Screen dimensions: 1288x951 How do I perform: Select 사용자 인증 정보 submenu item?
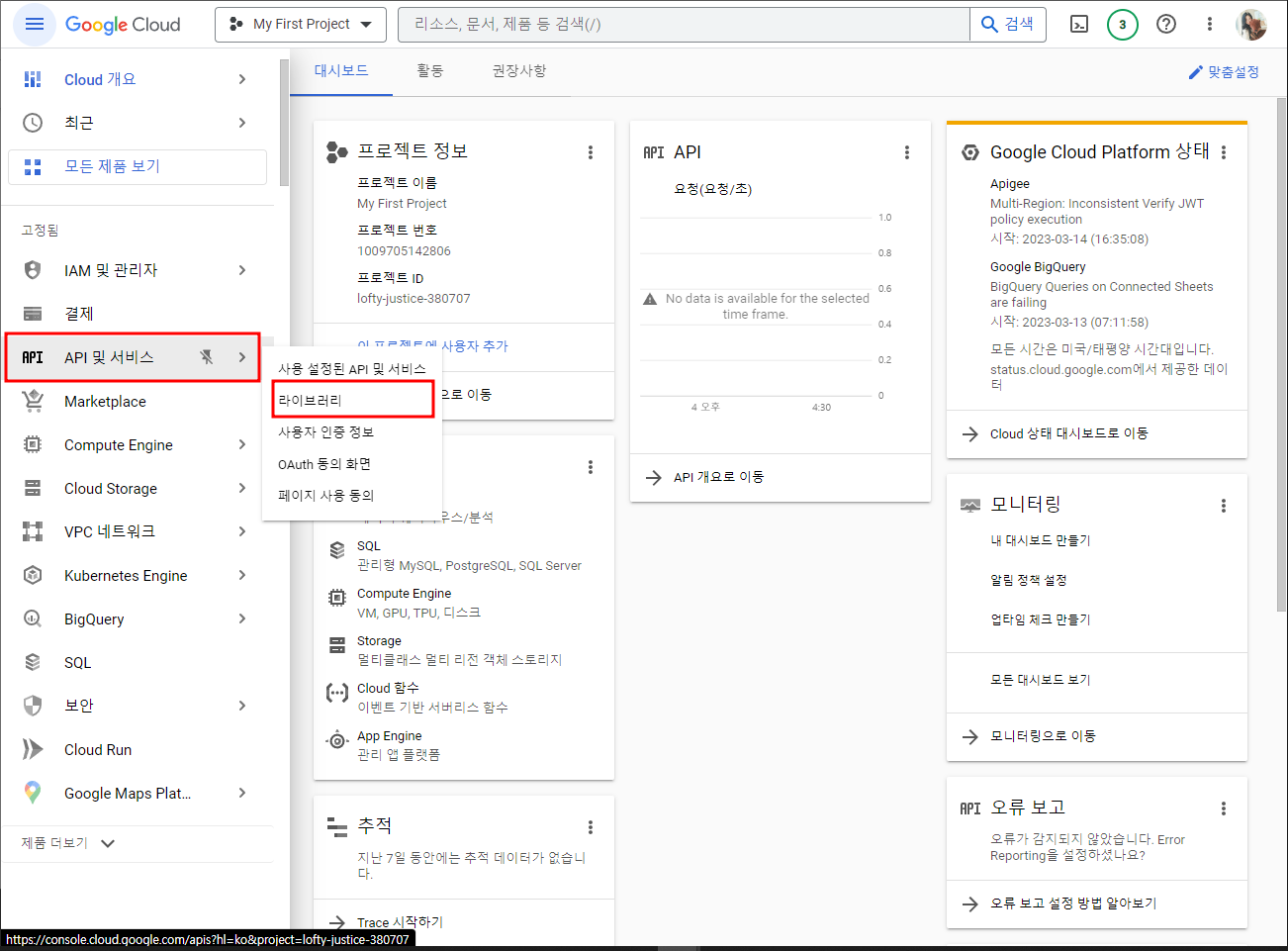(x=352, y=431)
